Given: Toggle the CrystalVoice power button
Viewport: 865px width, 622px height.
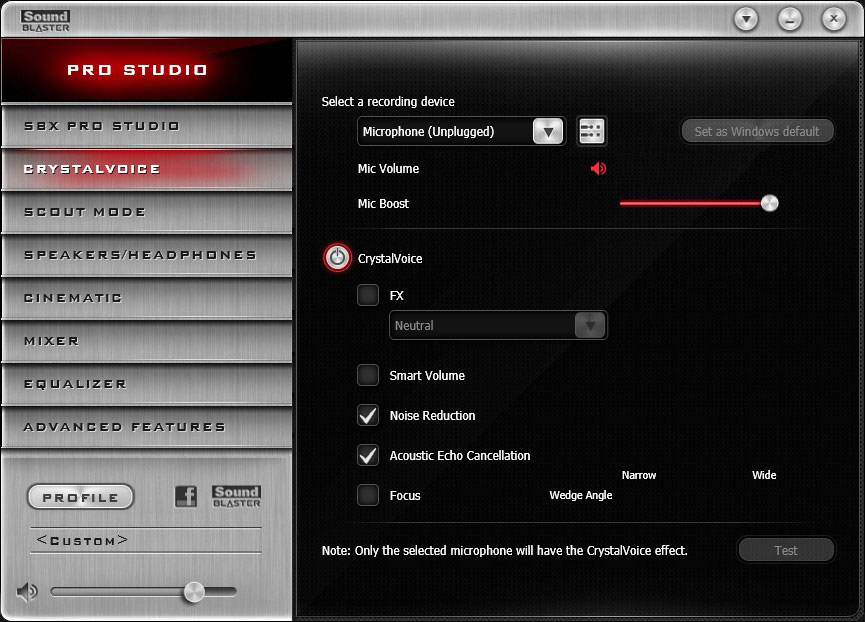Looking at the screenshot, I should pos(337,258).
